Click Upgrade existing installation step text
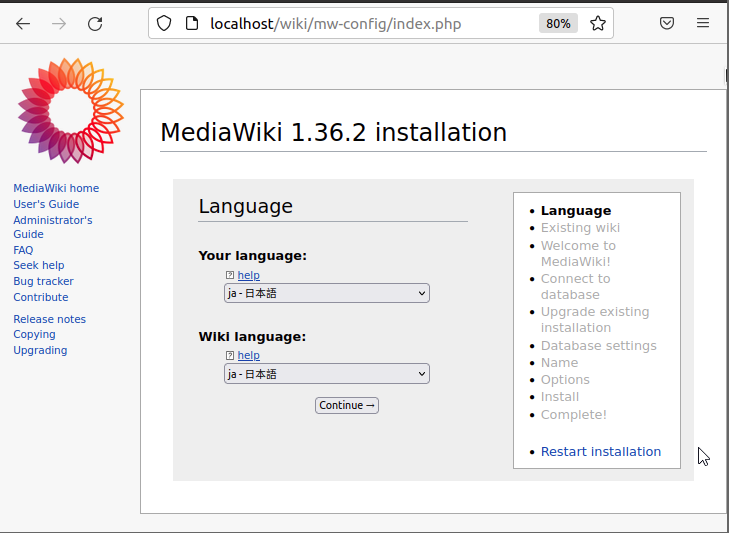Image resolution: width=729 pixels, height=533 pixels. point(595,320)
